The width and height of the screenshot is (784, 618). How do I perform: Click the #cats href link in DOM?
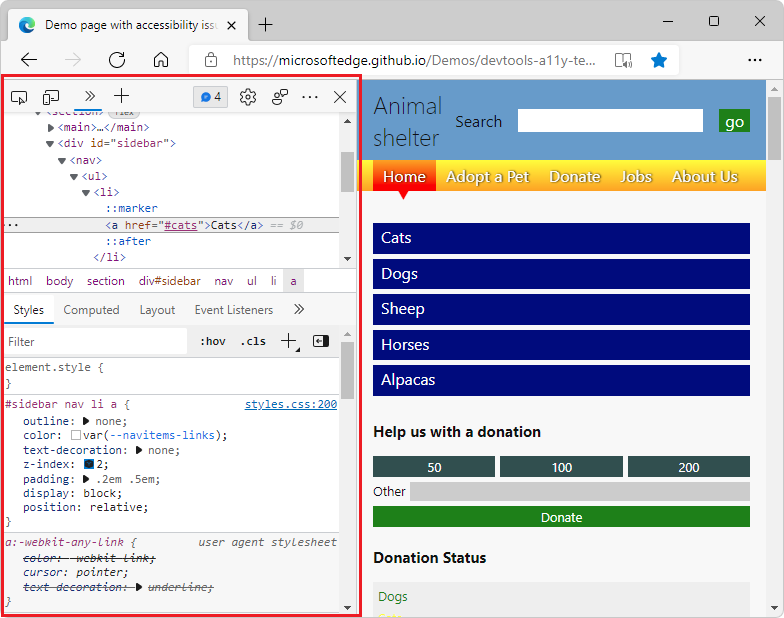pos(181,226)
